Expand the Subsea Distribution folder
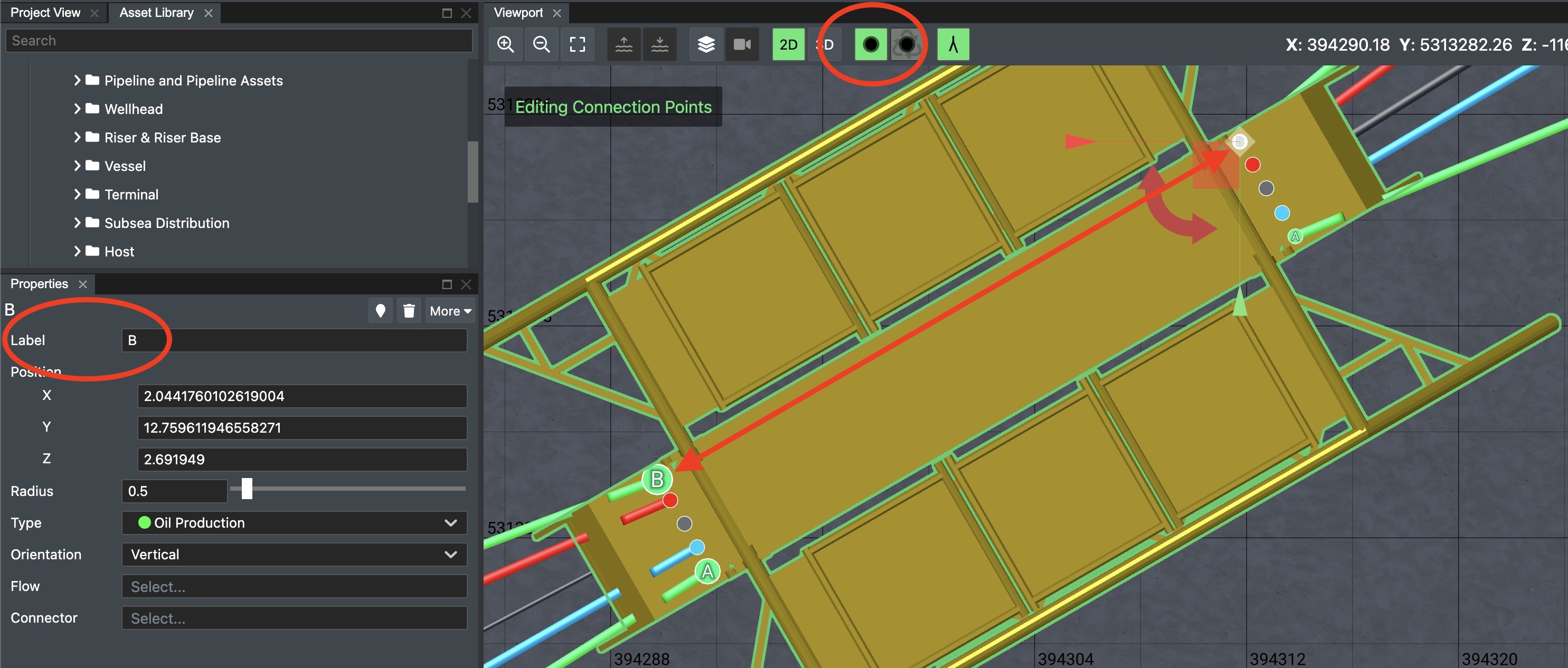Viewport: 1568px width, 668px height. [x=77, y=223]
